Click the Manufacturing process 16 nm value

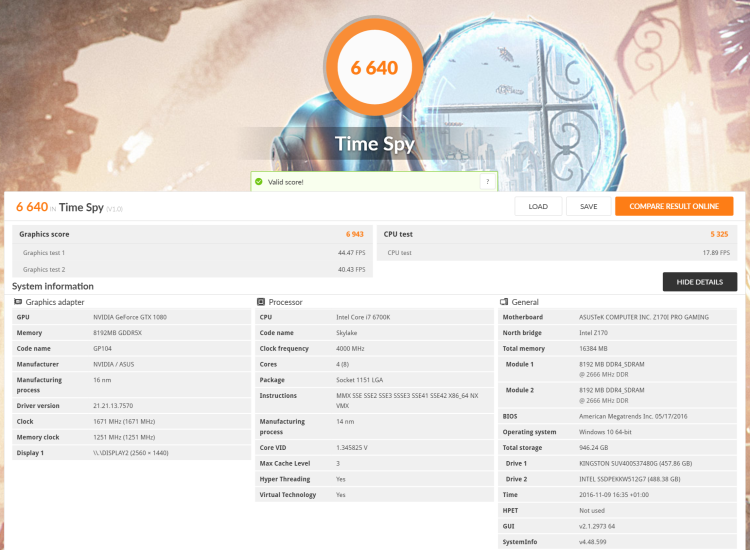pos(102,380)
